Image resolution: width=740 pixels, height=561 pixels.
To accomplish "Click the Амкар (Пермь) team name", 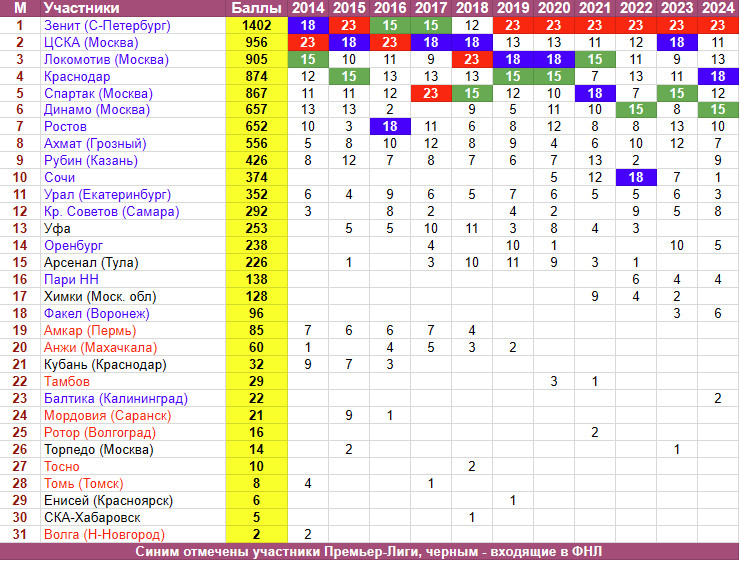I will click(90, 330).
